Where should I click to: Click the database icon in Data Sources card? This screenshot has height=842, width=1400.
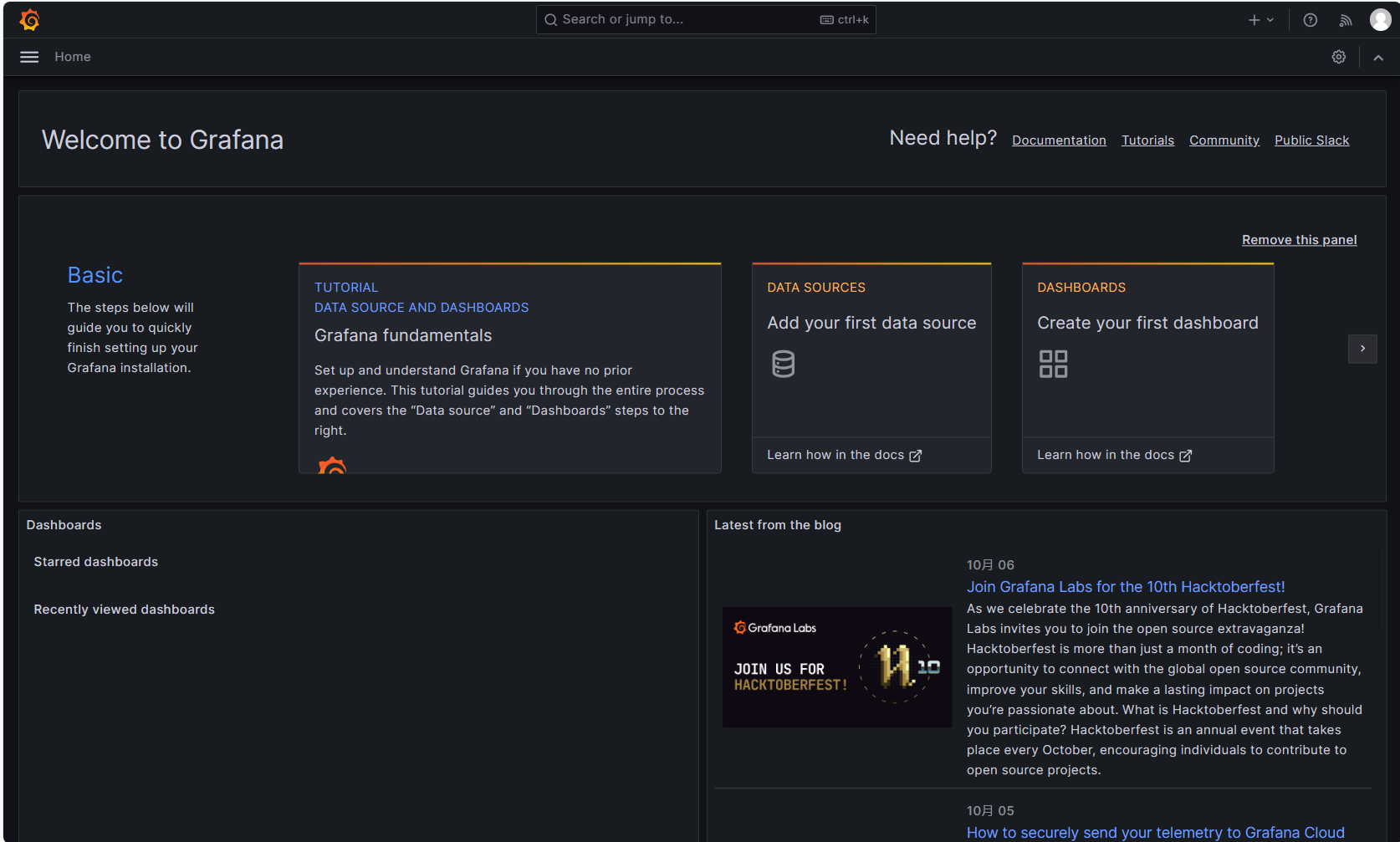pyautogui.click(x=784, y=364)
